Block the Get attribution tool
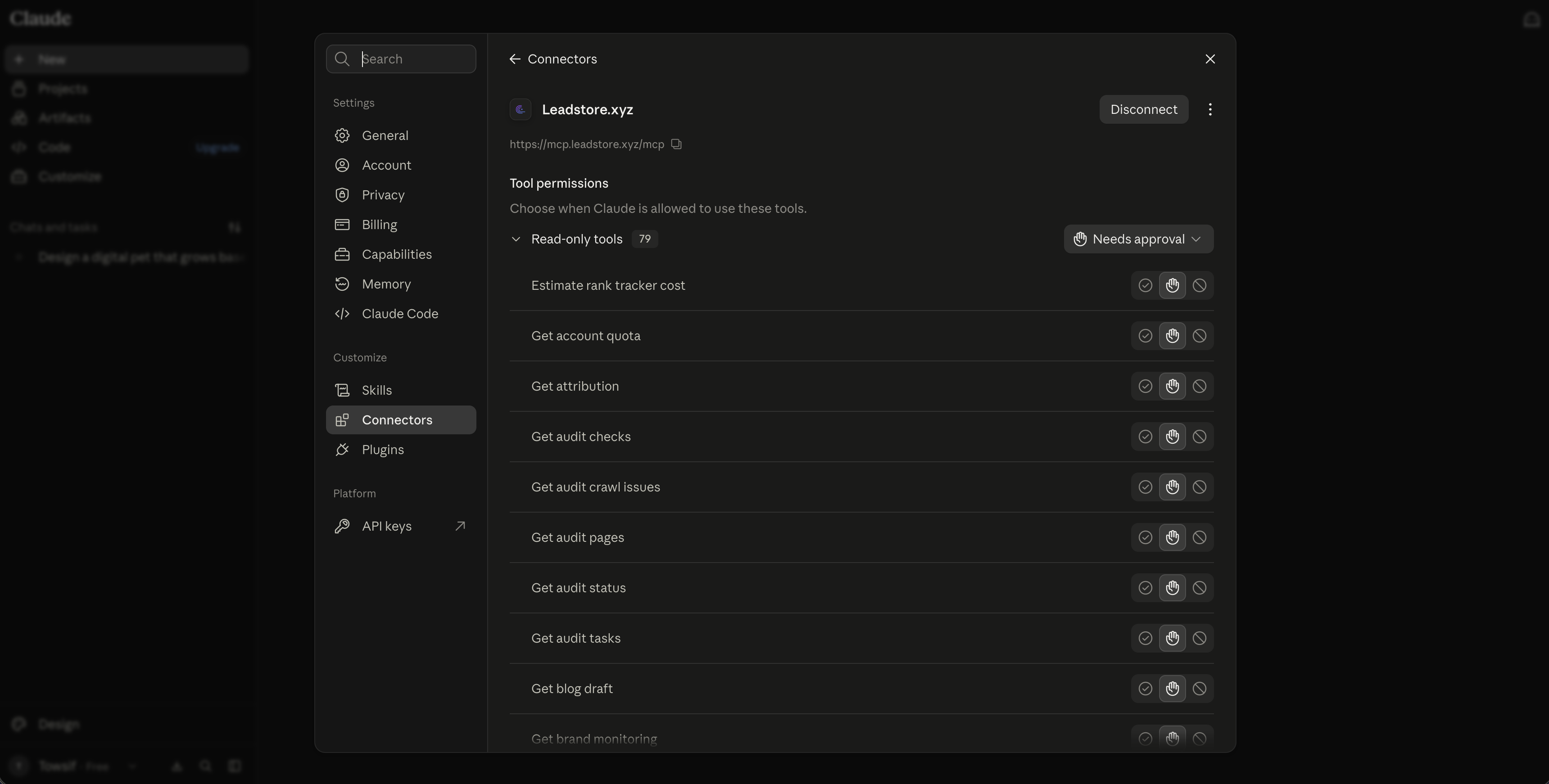This screenshot has width=1549, height=784. (1199, 387)
